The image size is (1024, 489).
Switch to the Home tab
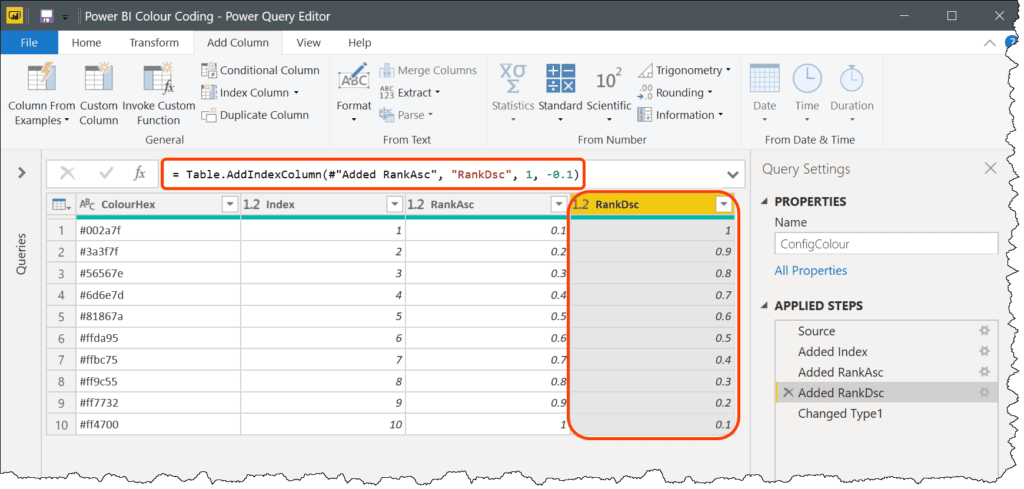(86, 42)
